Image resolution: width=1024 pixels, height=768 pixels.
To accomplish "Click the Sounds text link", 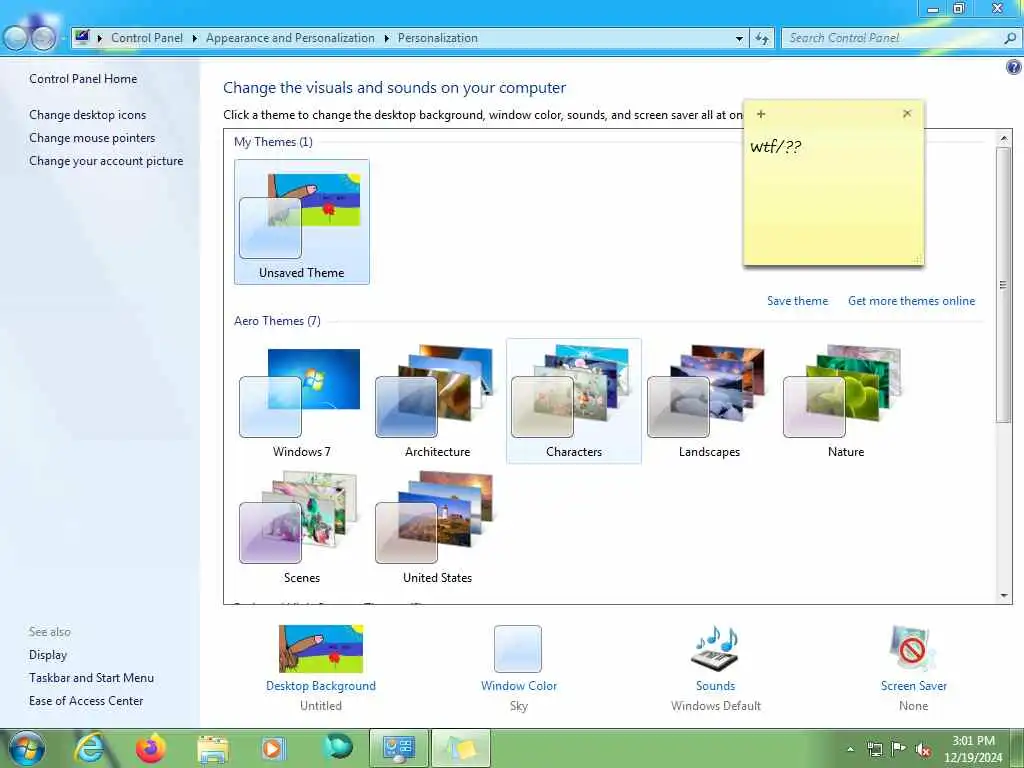I will coord(715,686).
